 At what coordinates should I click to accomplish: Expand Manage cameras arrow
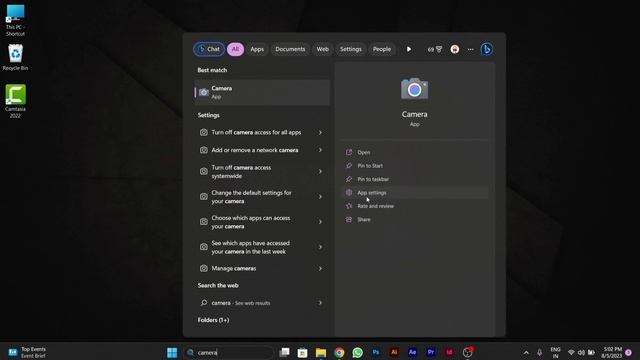[x=320, y=269]
